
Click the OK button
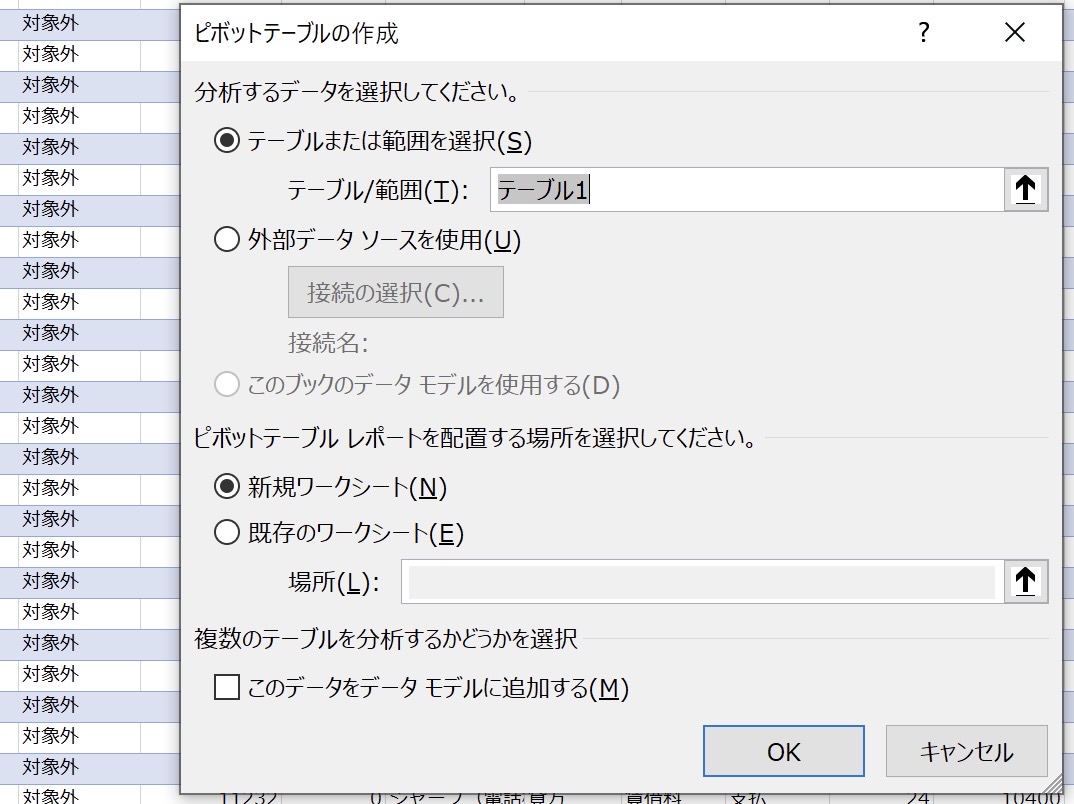click(784, 751)
